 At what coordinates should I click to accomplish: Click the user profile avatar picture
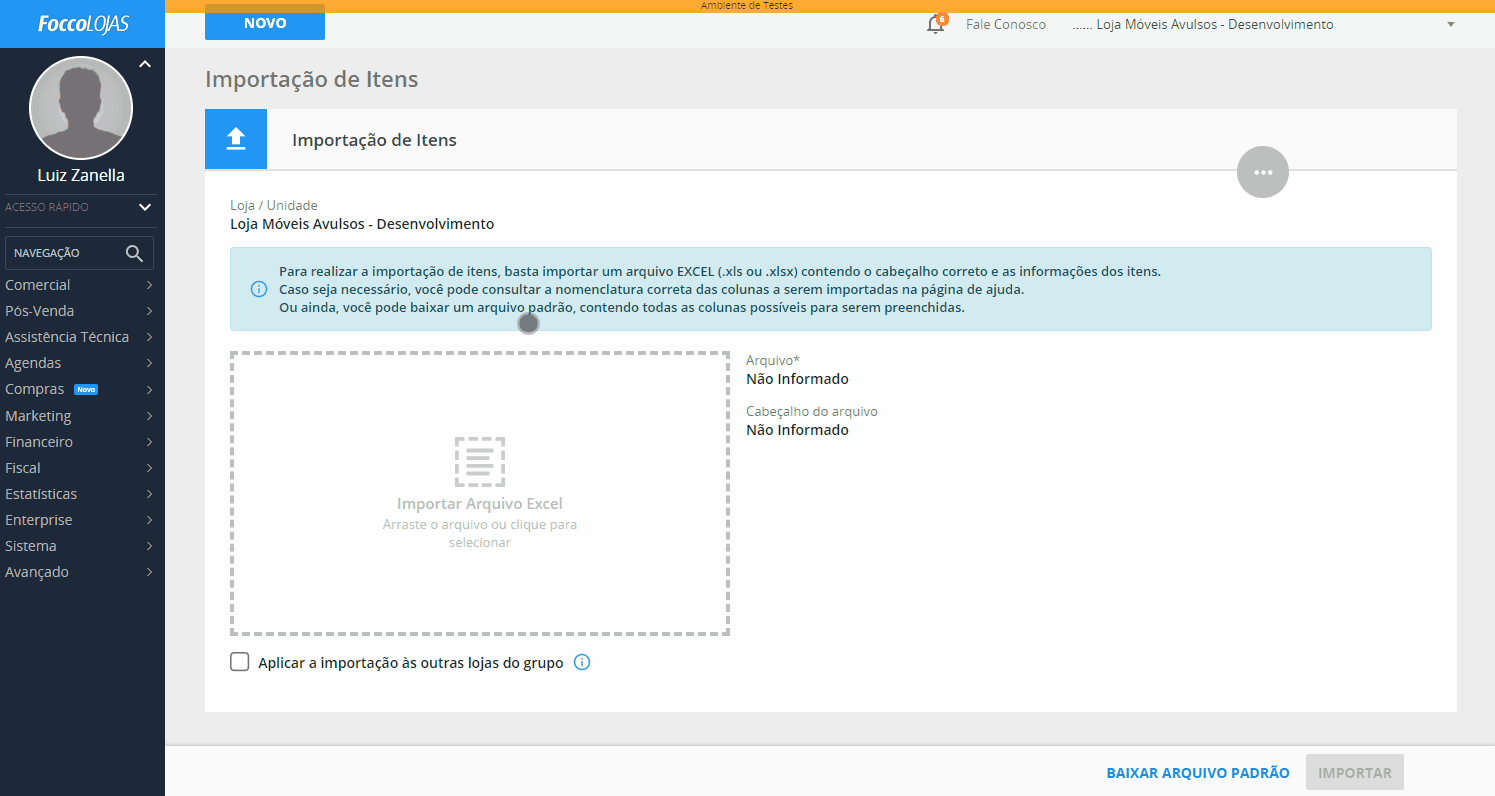[81, 108]
